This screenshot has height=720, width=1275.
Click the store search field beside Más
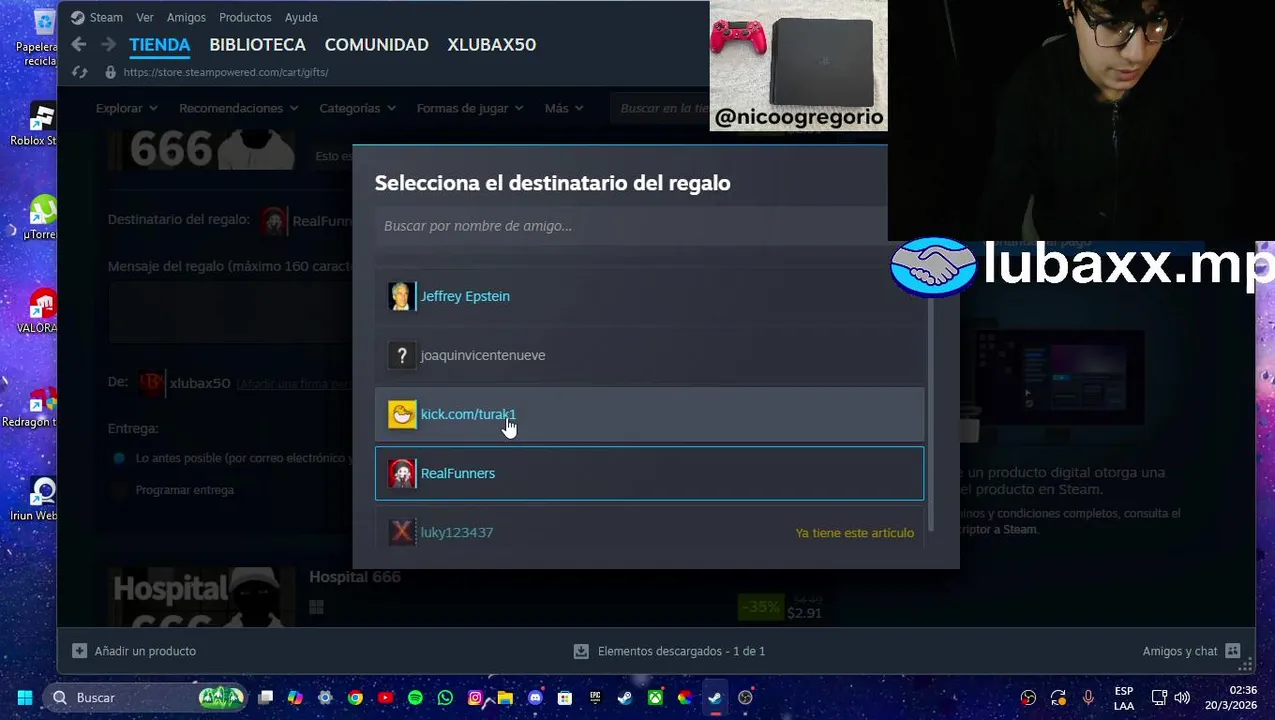tap(660, 108)
